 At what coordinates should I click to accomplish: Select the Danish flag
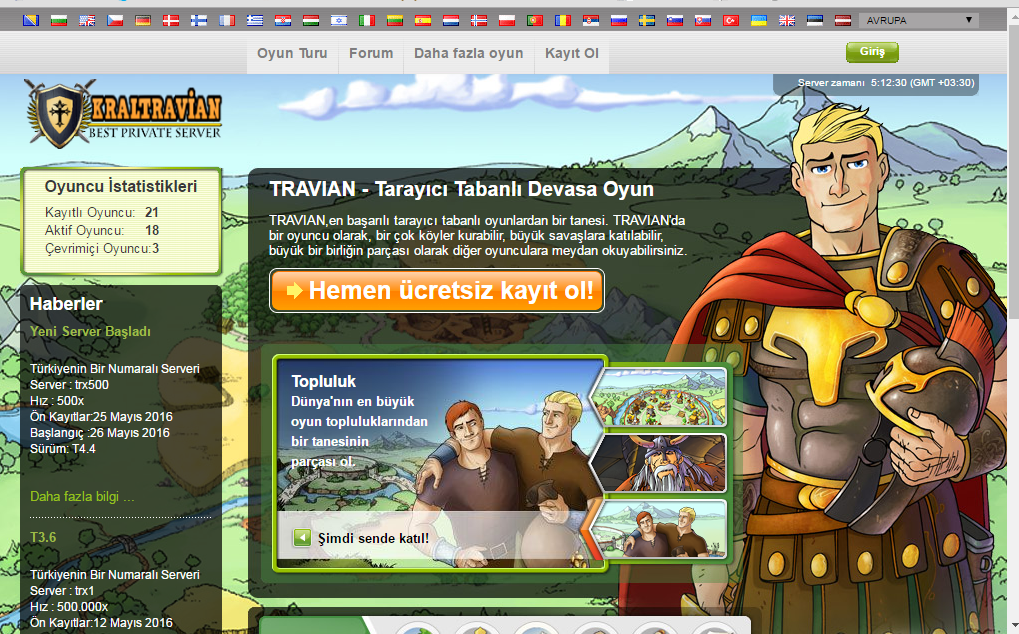pos(171,21)
